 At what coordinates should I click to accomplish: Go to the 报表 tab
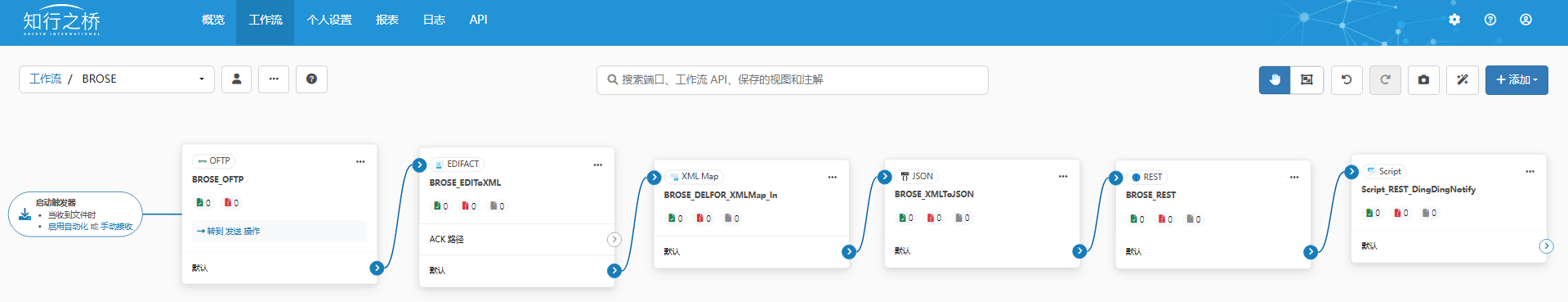(386, 20)
